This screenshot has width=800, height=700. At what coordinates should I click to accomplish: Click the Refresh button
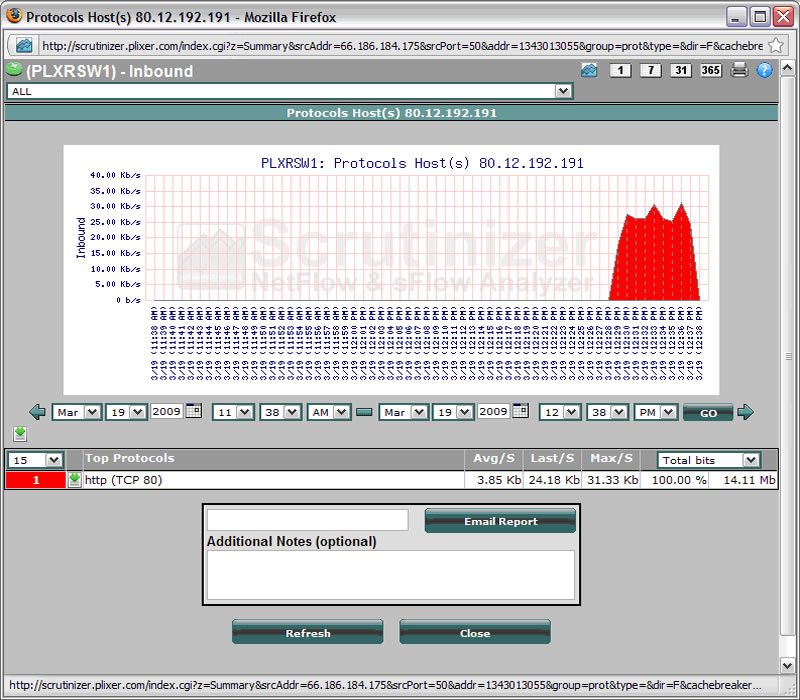tap(308, 633)
